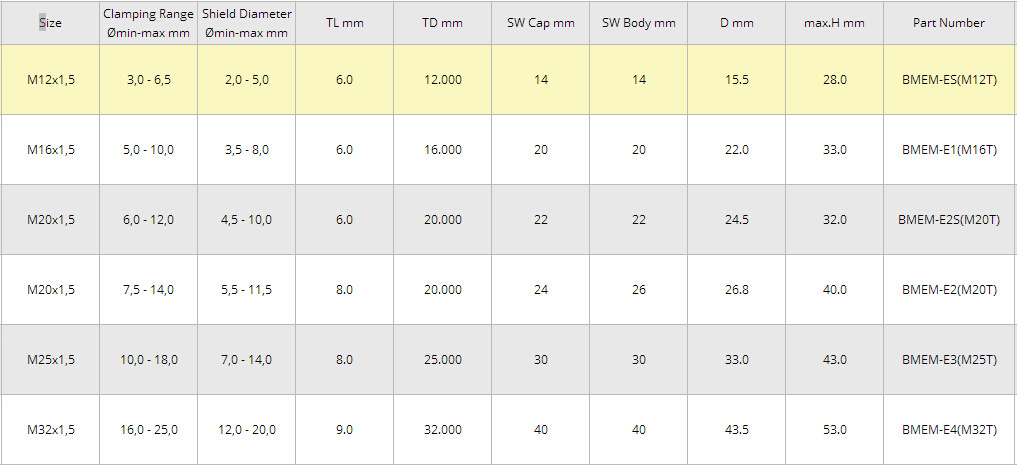Image resolution: width=1017 pixels, height=465 pixels.
Task: Click shield diameter 4,5 - 10,0
Action: pos(246,220)
